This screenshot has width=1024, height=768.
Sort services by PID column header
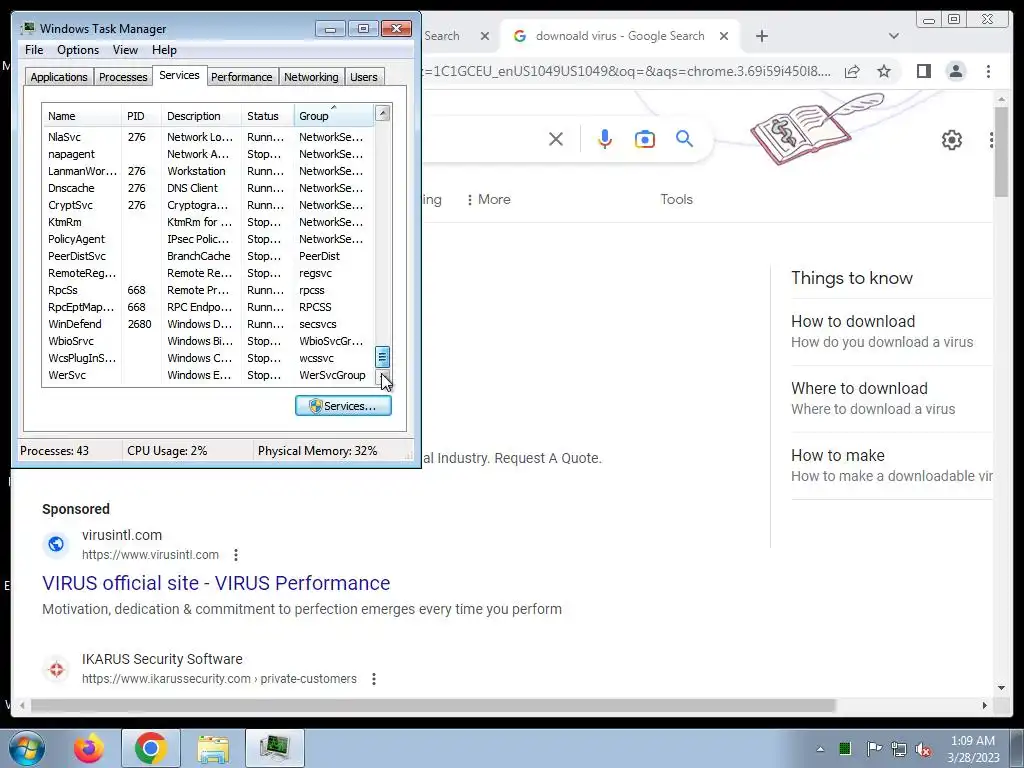(x=141, y=116)
